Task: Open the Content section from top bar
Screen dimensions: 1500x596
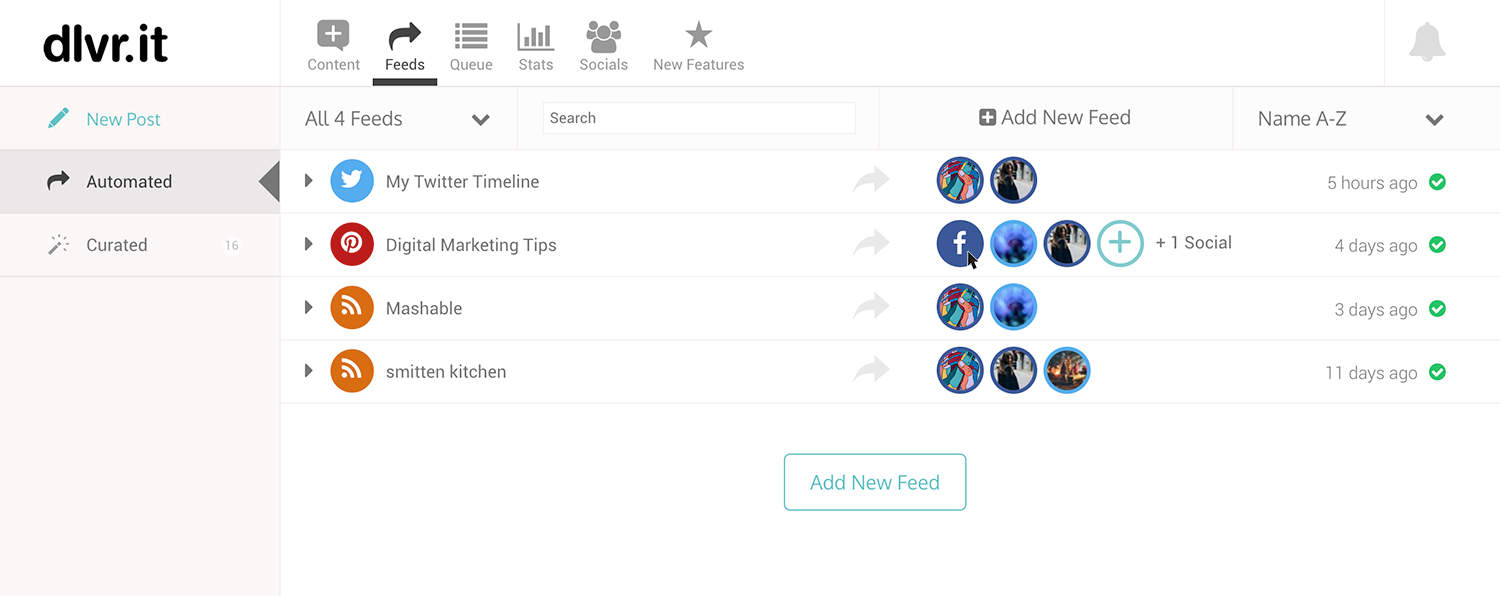Action: coord(333,47)
